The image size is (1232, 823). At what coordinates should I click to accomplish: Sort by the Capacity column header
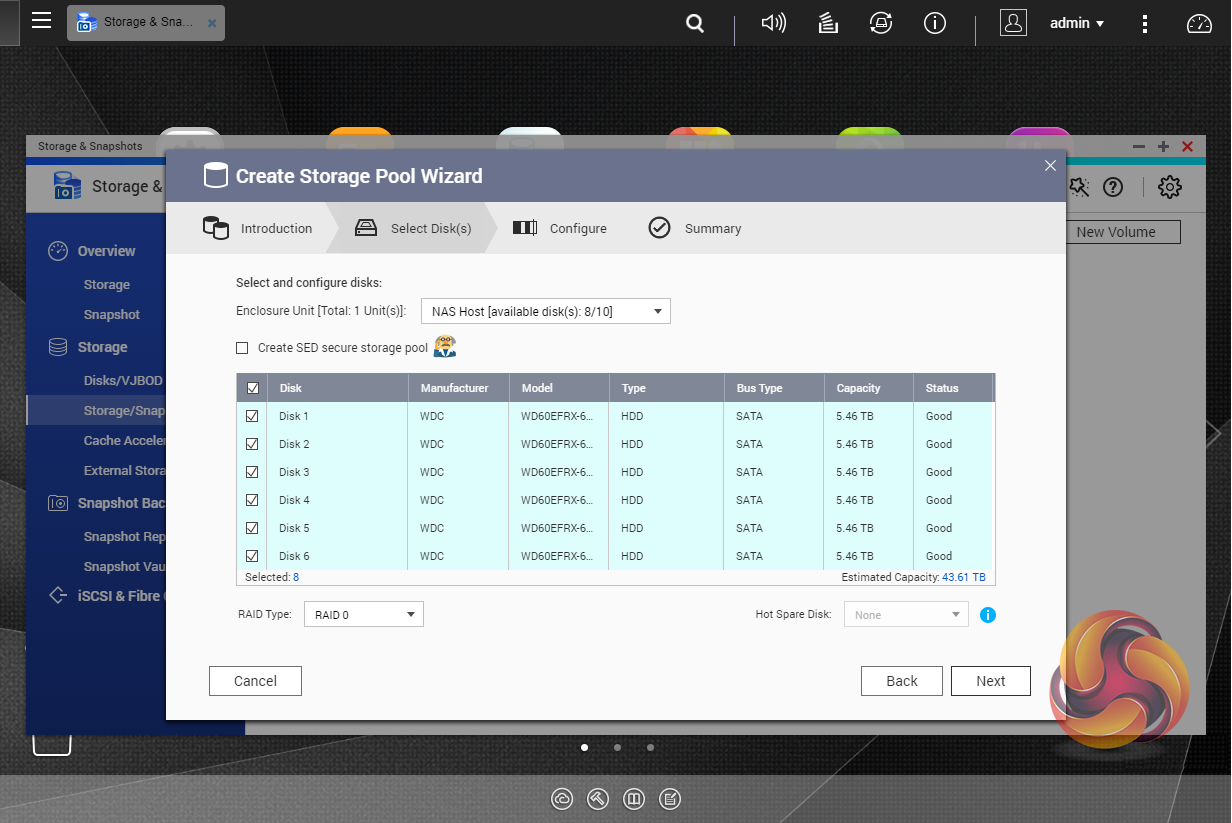868,388
